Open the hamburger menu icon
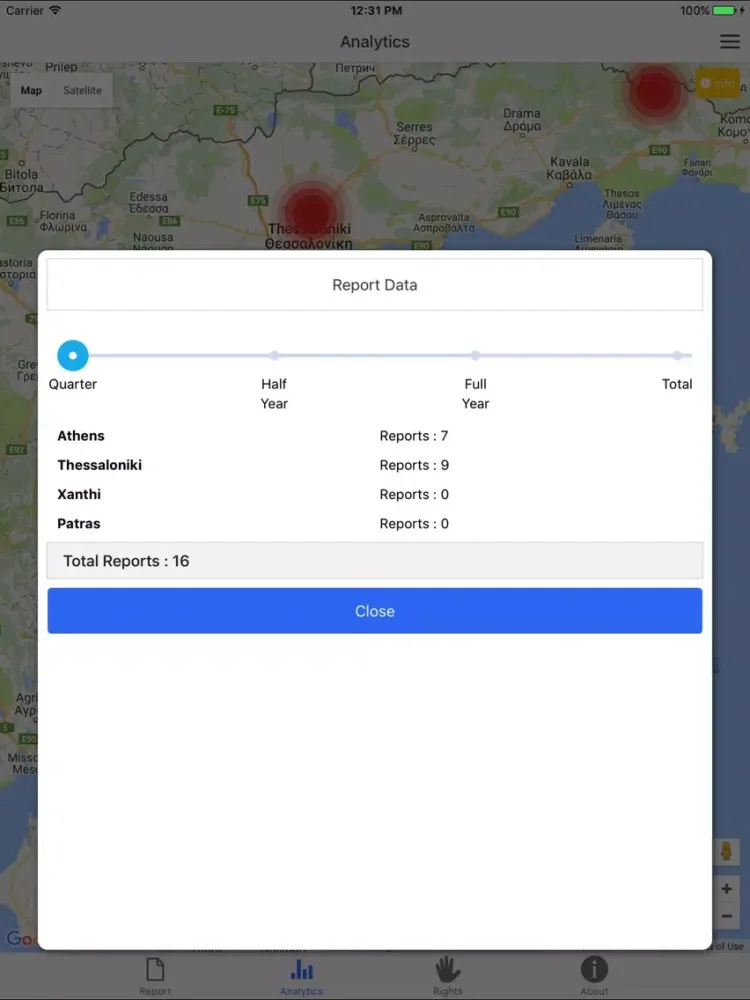 click(730, 41)
